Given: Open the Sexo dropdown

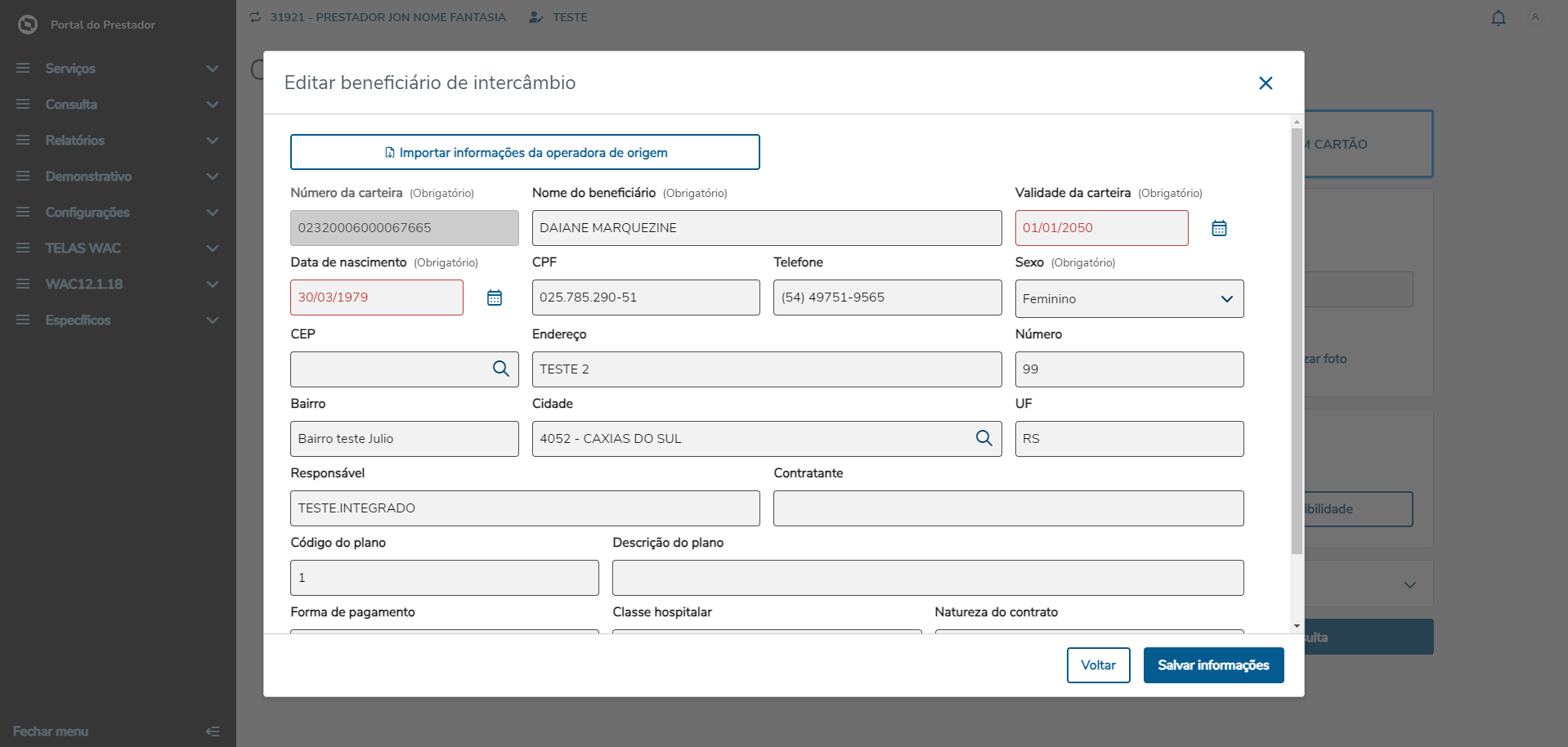Looking at the screenshot, I should coord(1128,299).
